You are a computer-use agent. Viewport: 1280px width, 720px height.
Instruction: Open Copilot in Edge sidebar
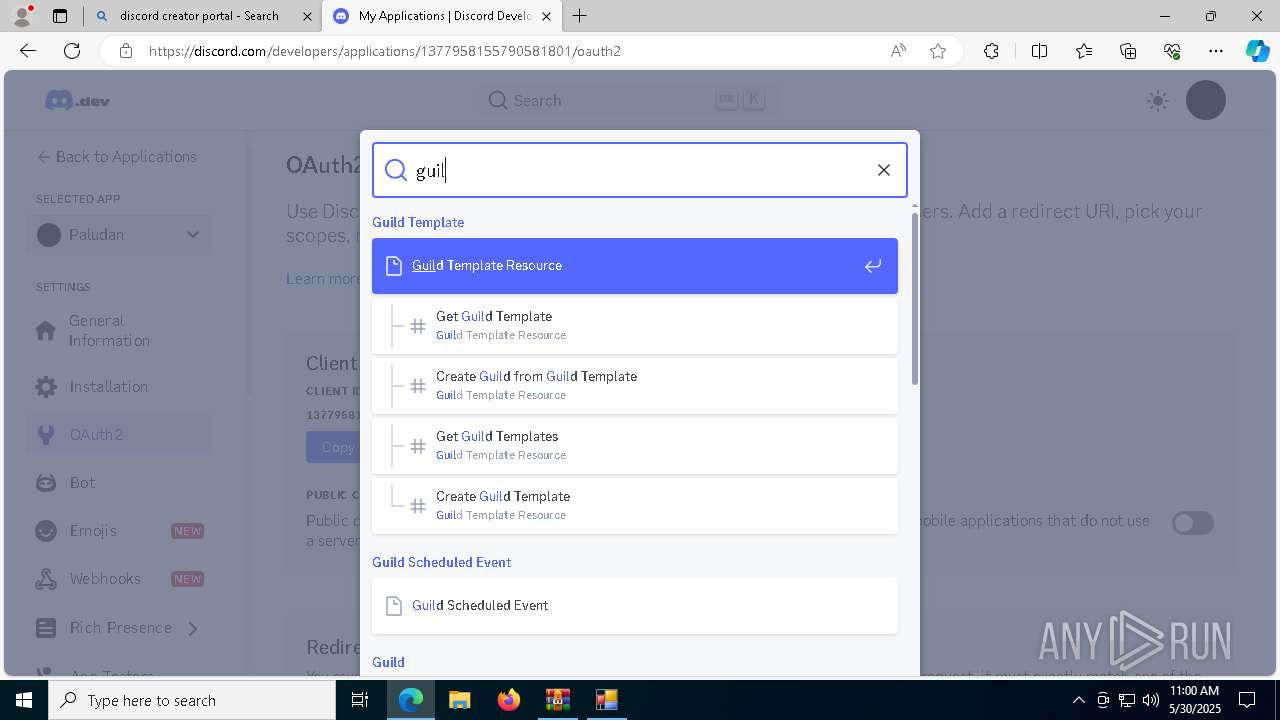click(1258, 51)
